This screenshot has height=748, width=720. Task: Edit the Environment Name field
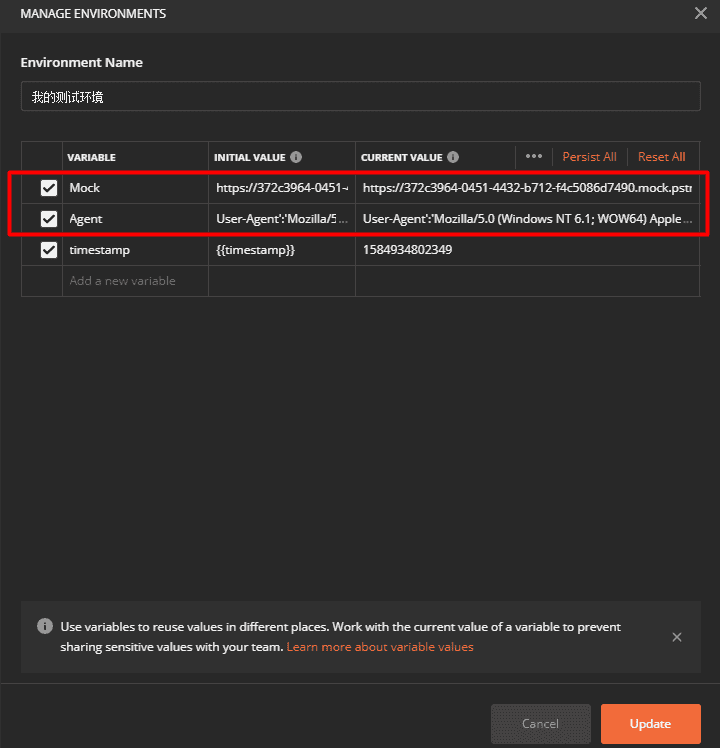(360, 97)
